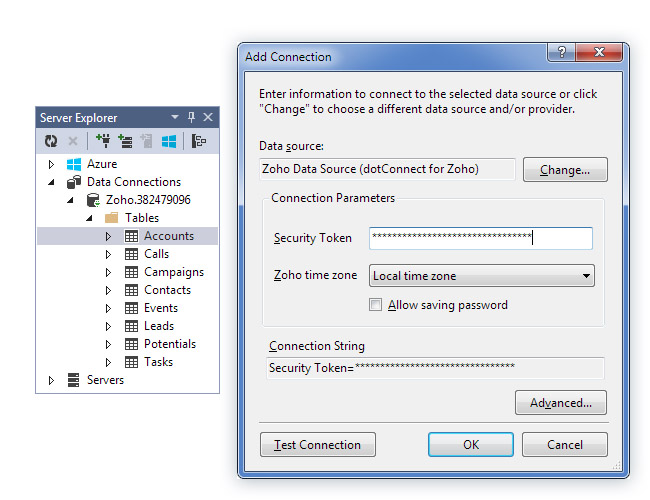This screenshot has width=650, height=500.
Task: Select the Events table label
Action: point(161,308)
